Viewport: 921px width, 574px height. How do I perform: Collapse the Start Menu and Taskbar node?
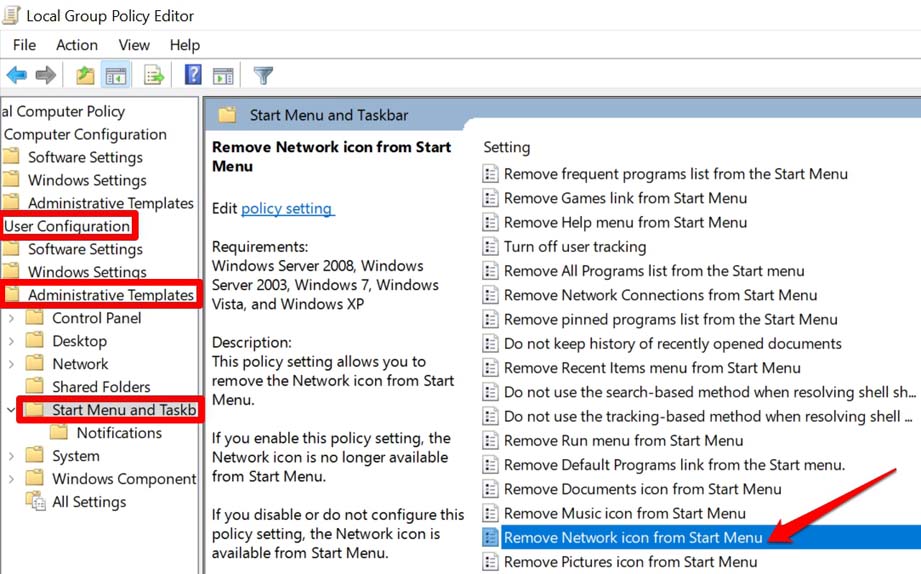click(11, 409)
